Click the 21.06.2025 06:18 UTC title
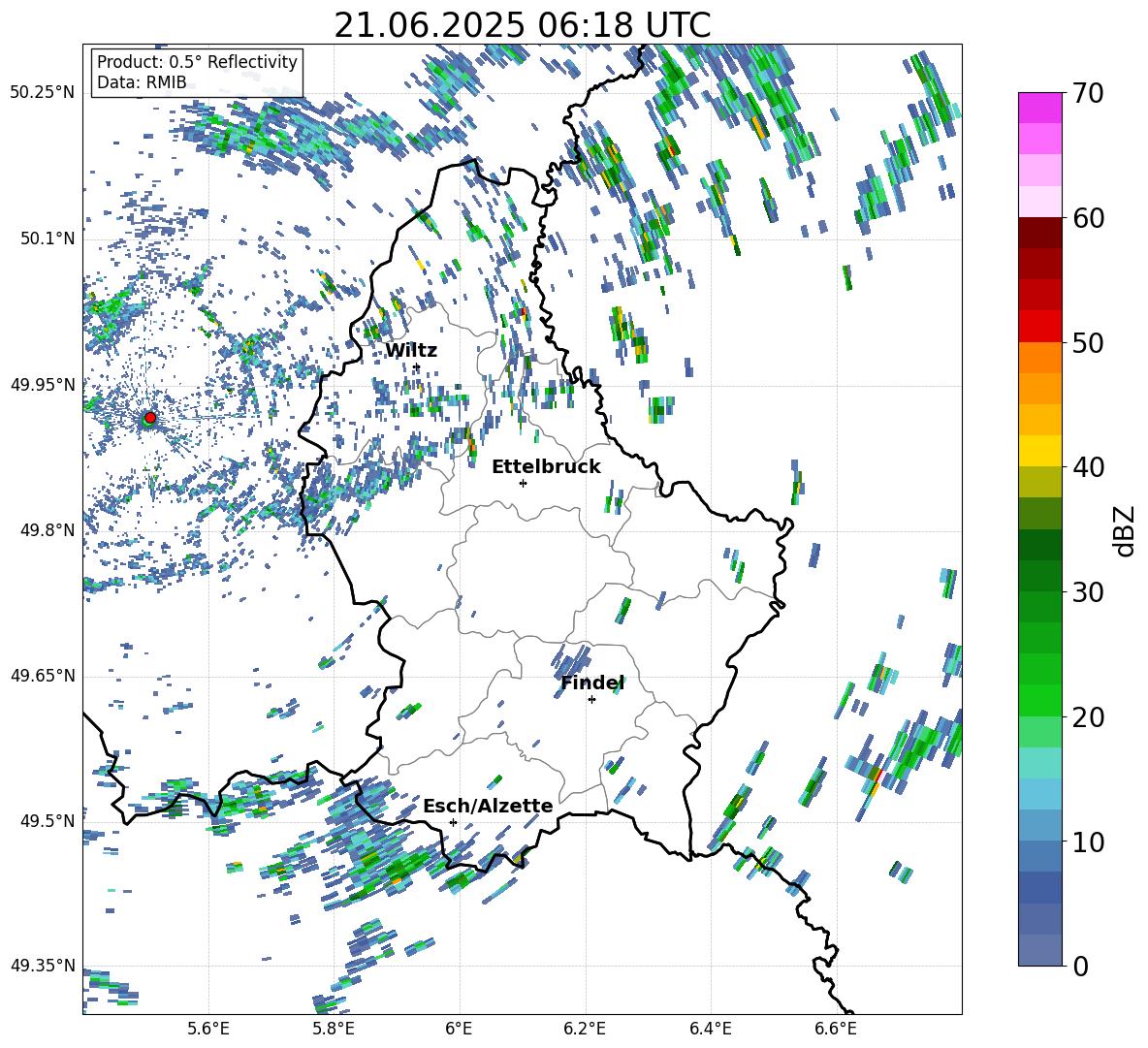The image size is (1148, 1048). 522,25
